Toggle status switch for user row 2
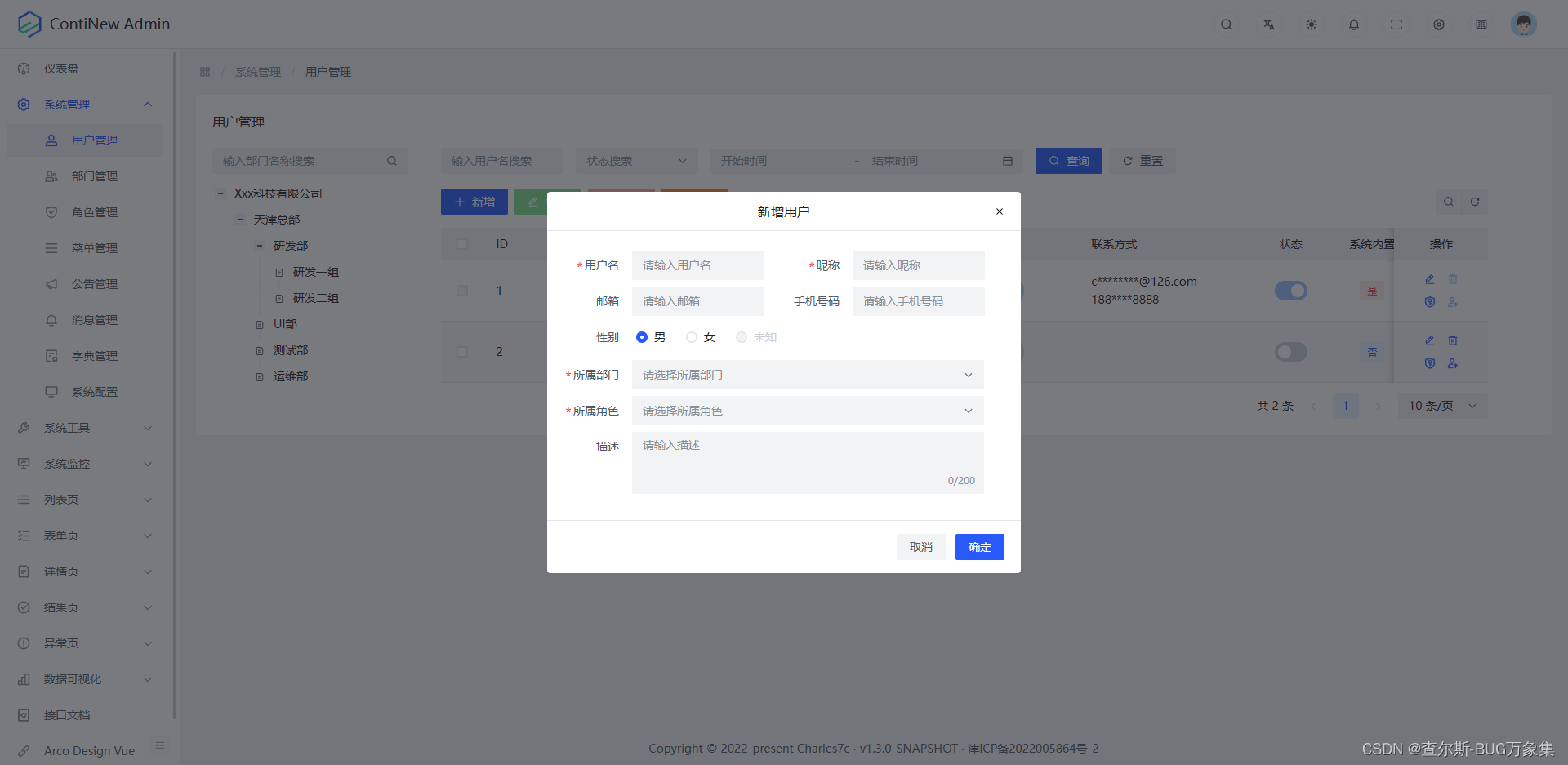1568x765 pixels. tap(1291, 352)
